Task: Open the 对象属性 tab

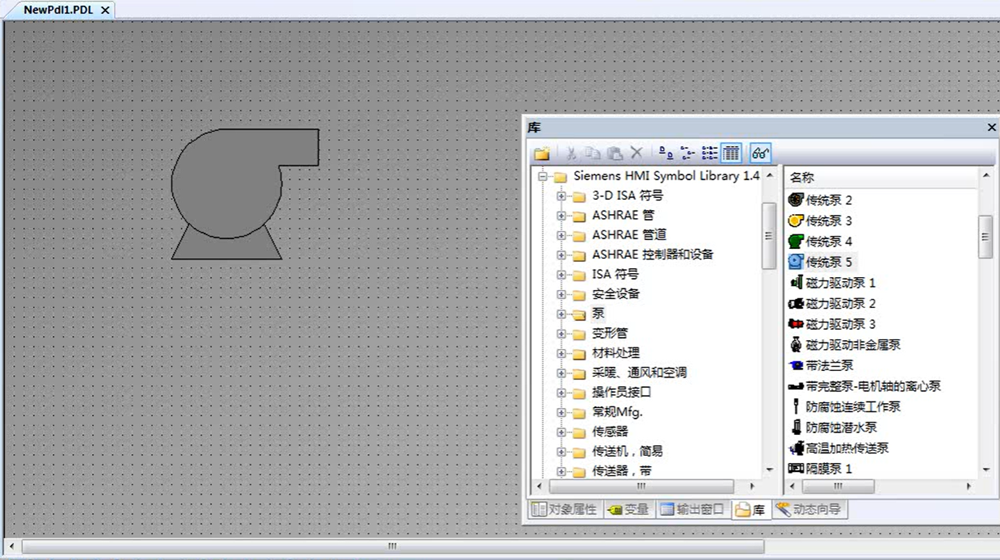Action: [x=564, y=510]
